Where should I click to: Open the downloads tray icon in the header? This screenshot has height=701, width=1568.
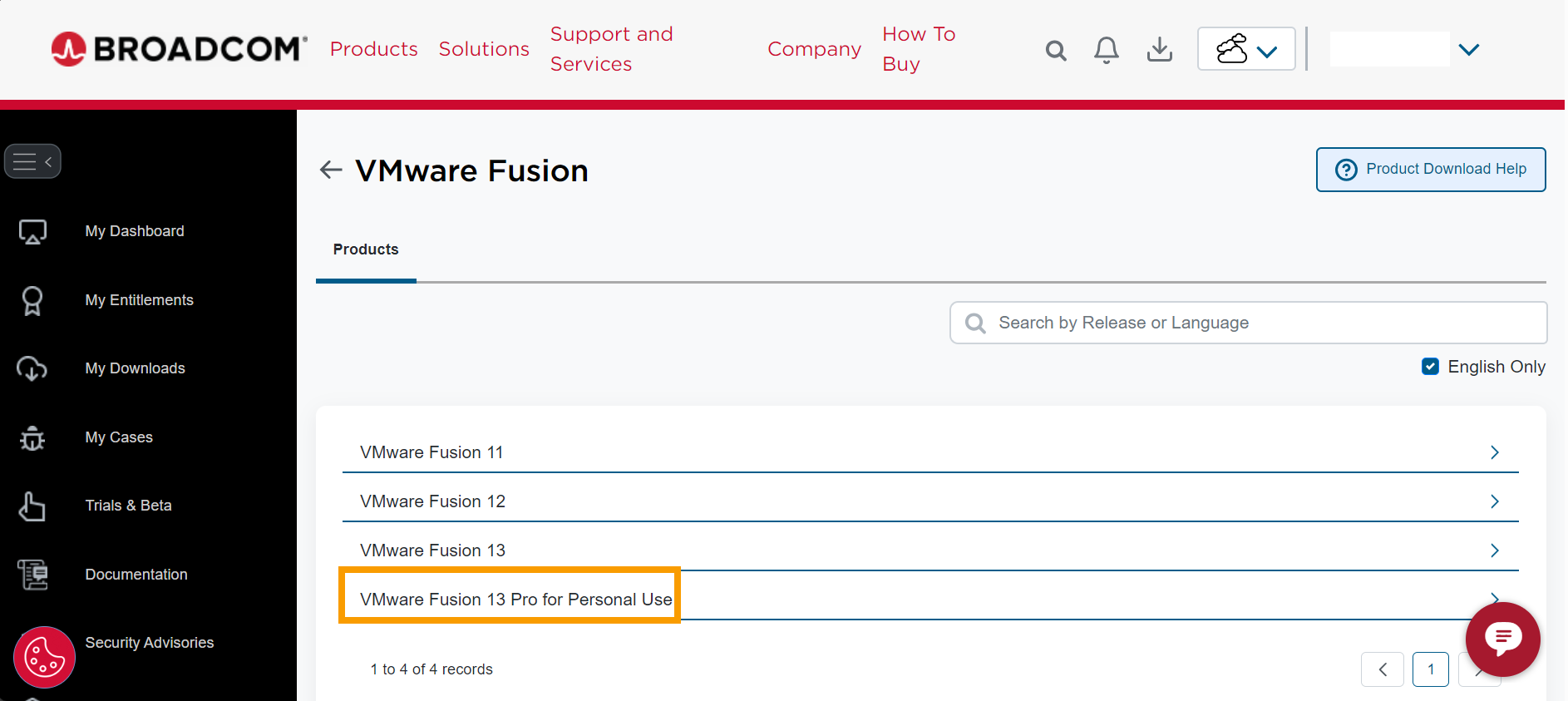click(x=1159, y=49)
